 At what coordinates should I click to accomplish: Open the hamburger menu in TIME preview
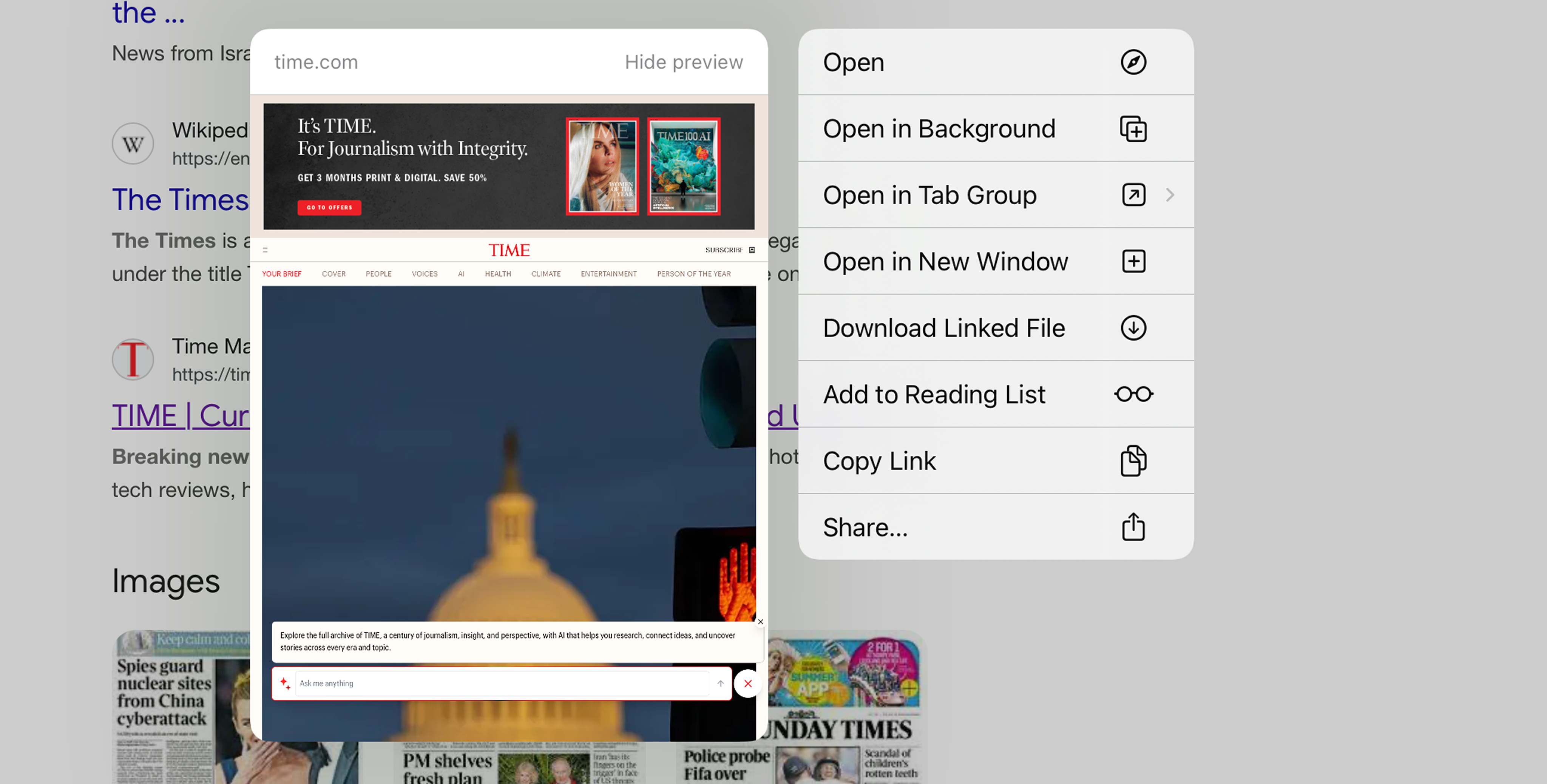[265, 250]
